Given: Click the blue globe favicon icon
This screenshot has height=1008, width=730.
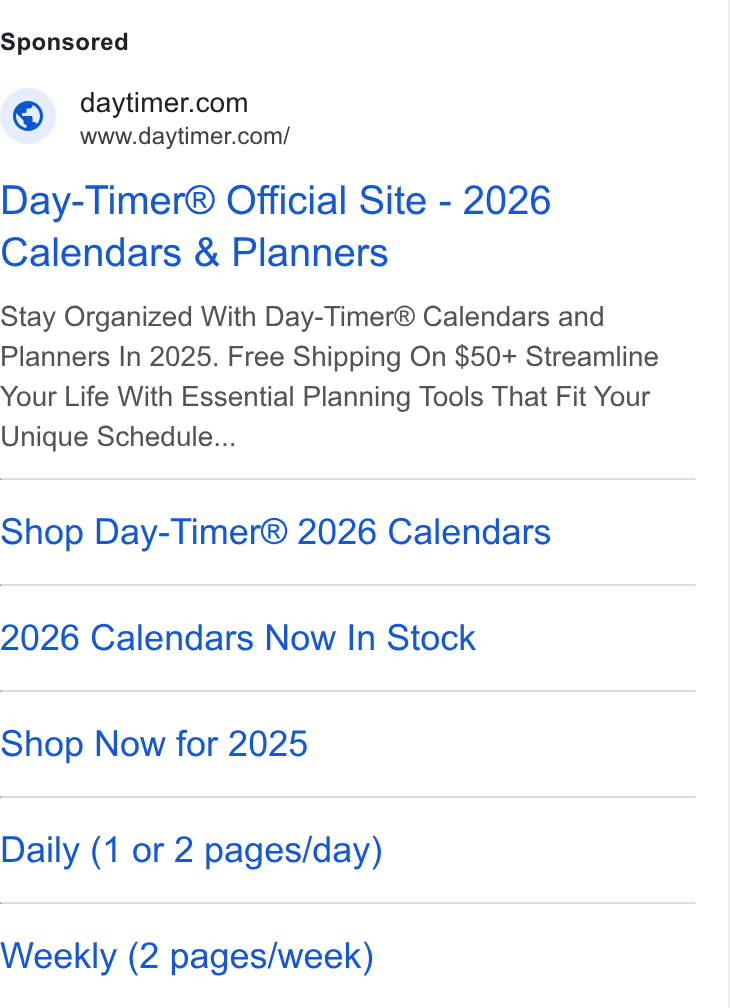Looking at the screenshot, I should pos(28,116).
